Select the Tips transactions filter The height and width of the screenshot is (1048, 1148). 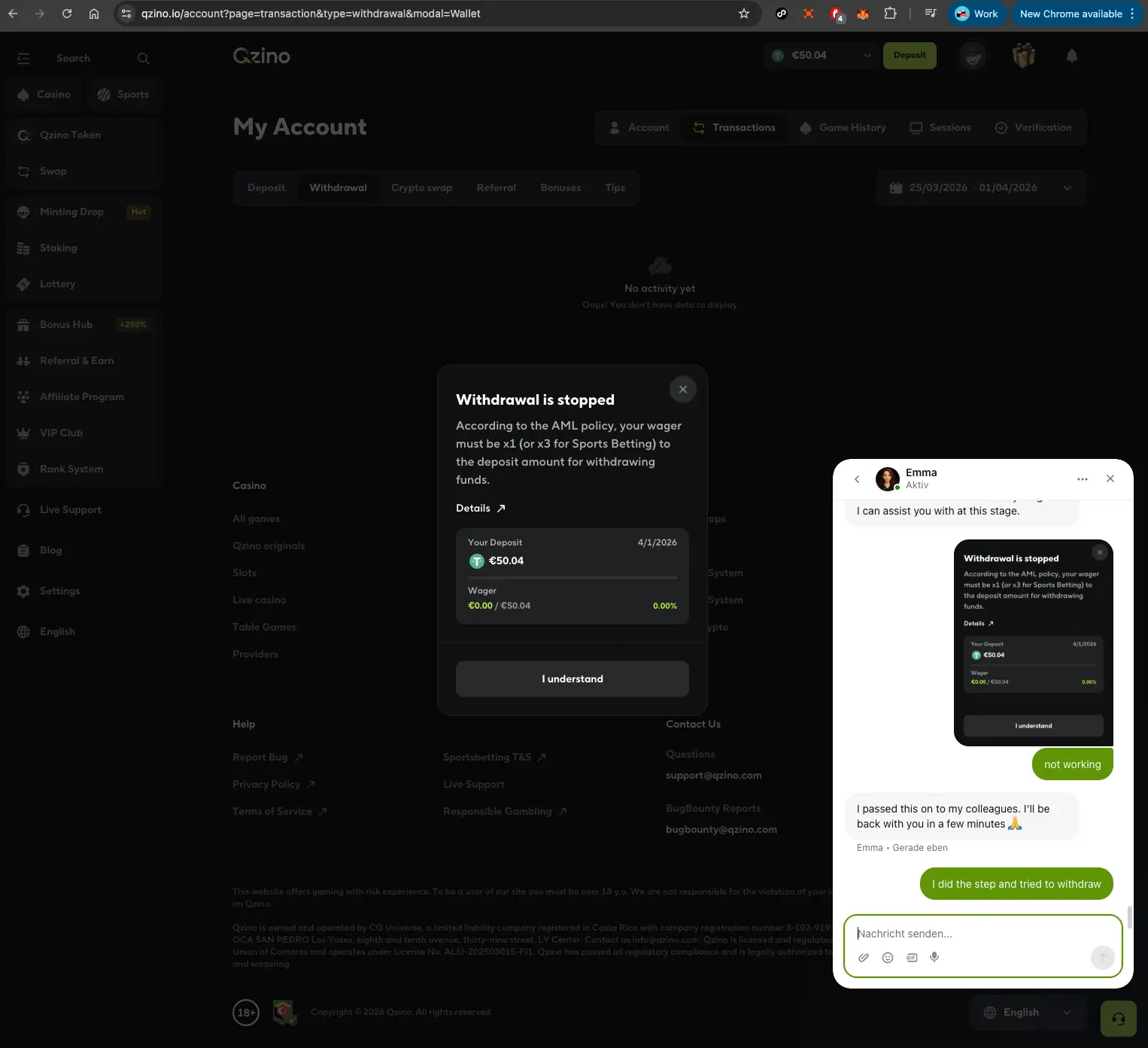(615, 188)
